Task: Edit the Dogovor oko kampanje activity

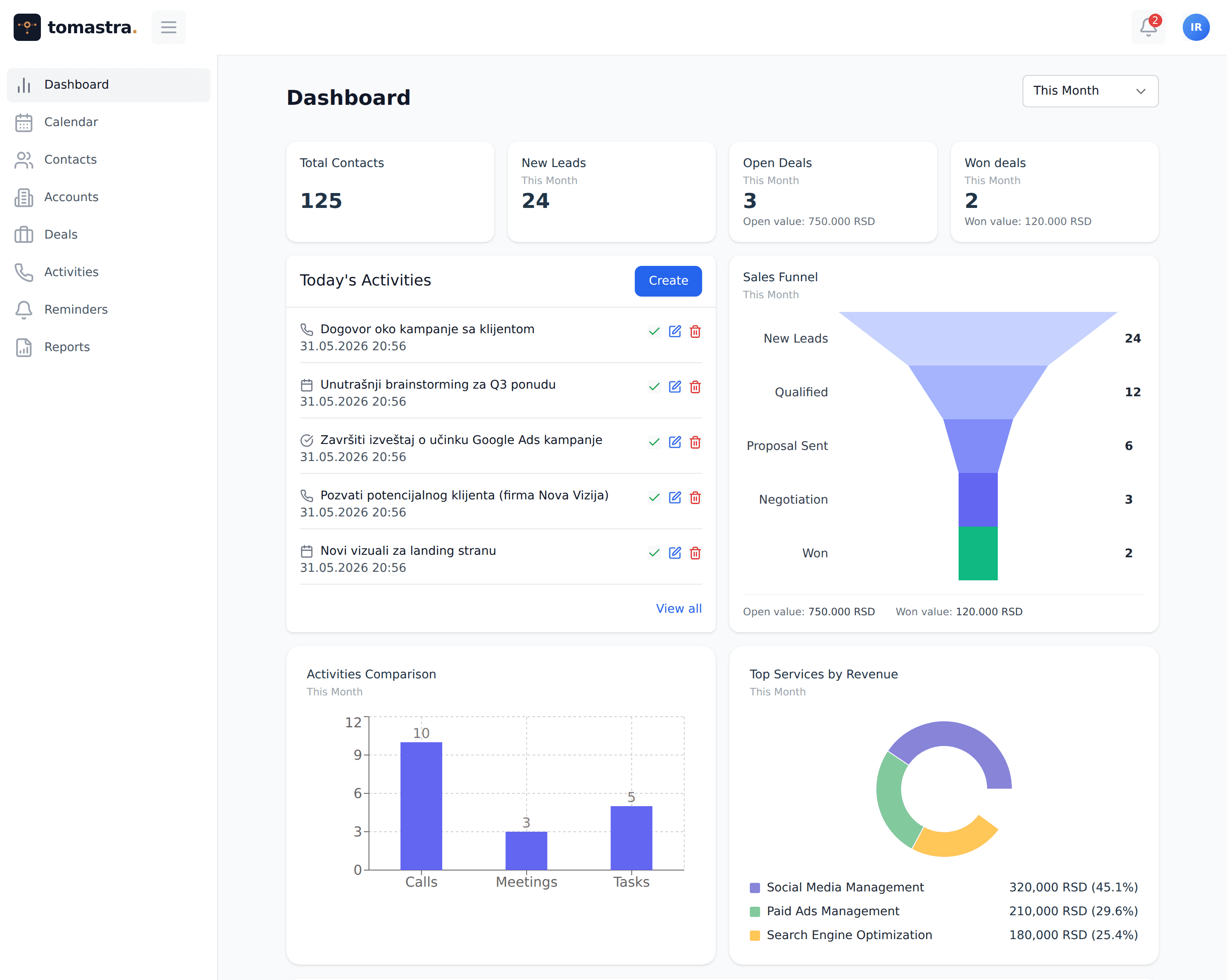Action: click(x=674, y=331)
